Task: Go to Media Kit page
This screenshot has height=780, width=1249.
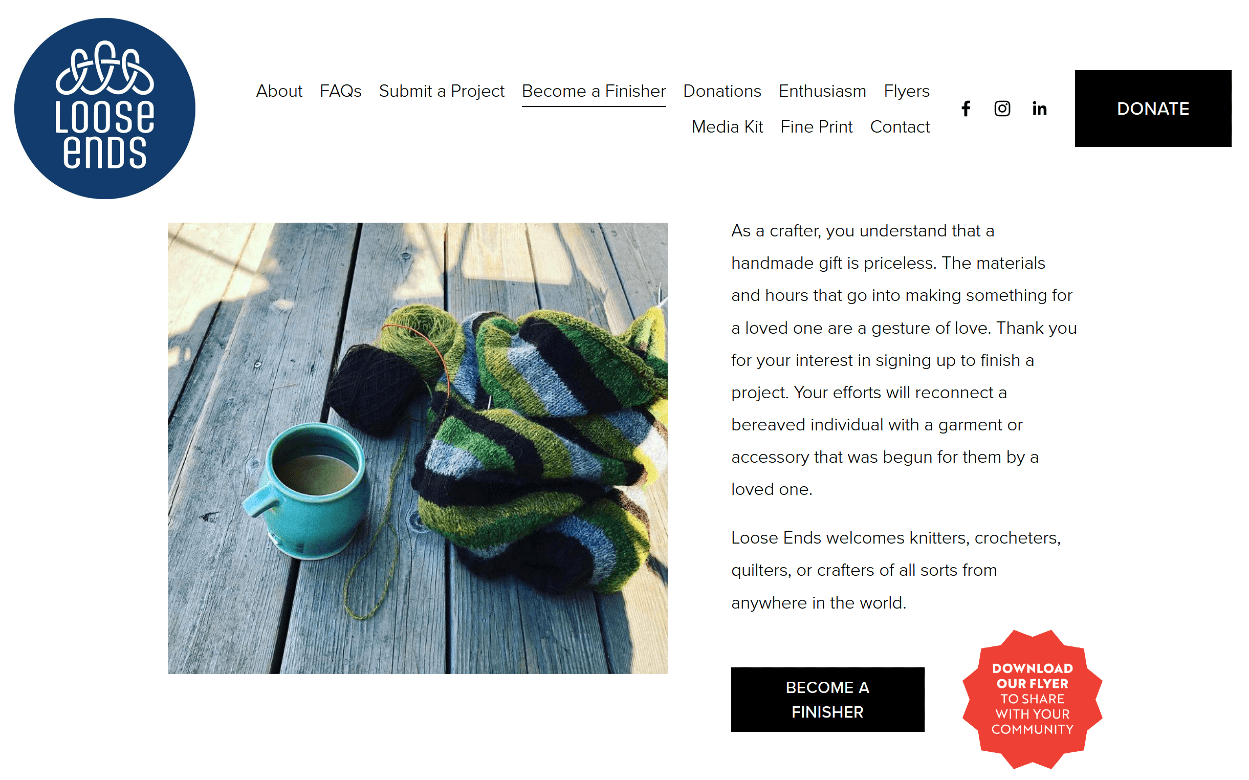Action: click(x=728, y=127)
